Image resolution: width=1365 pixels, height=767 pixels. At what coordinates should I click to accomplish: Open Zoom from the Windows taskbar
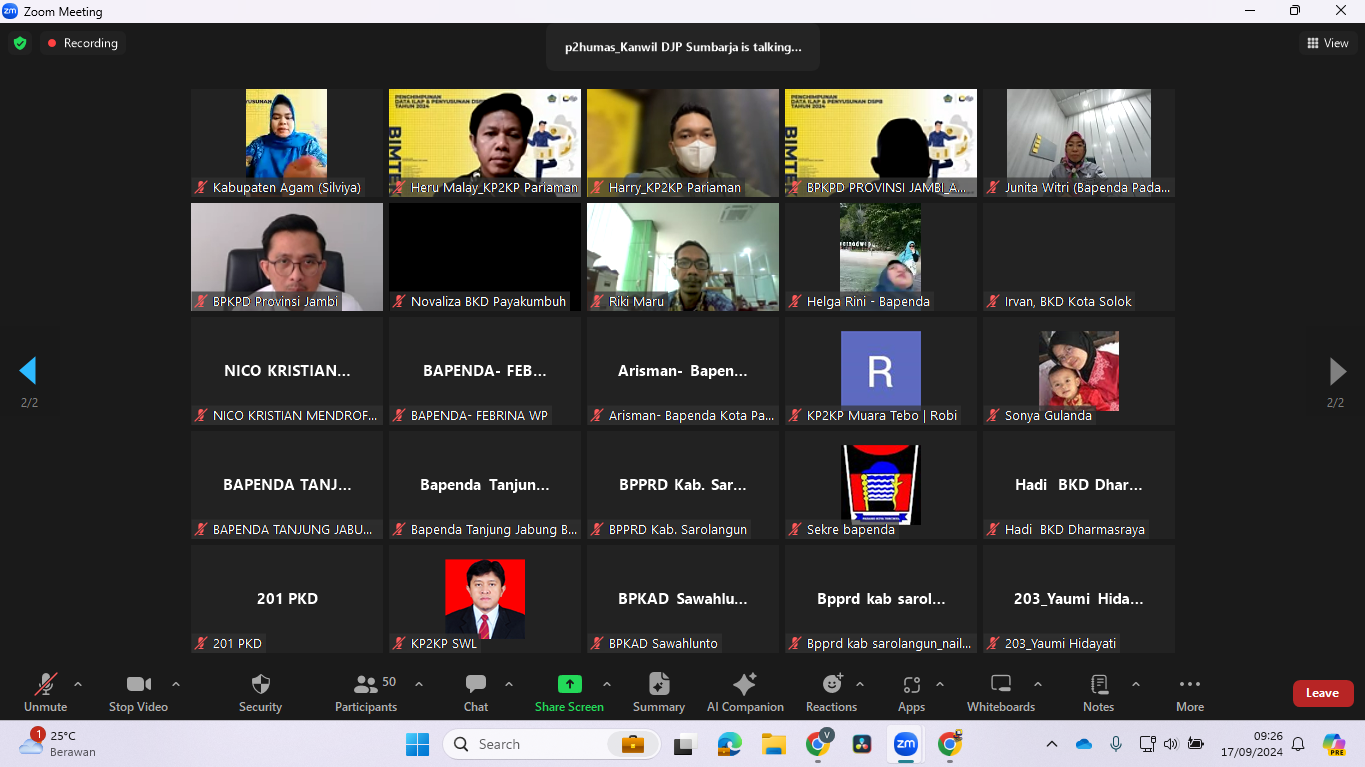coord(905,744)
